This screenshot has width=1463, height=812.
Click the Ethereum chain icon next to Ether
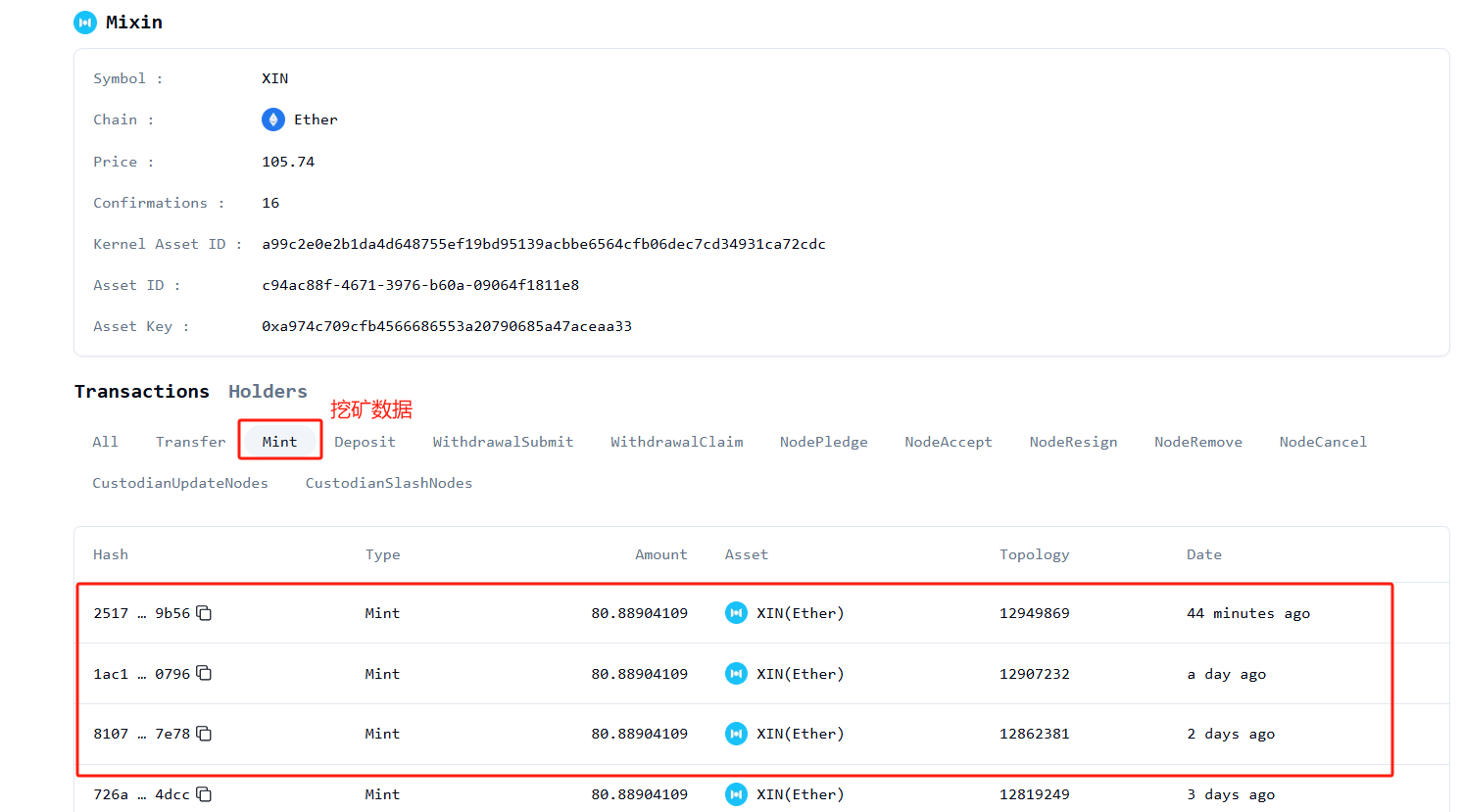click(273, 119)
